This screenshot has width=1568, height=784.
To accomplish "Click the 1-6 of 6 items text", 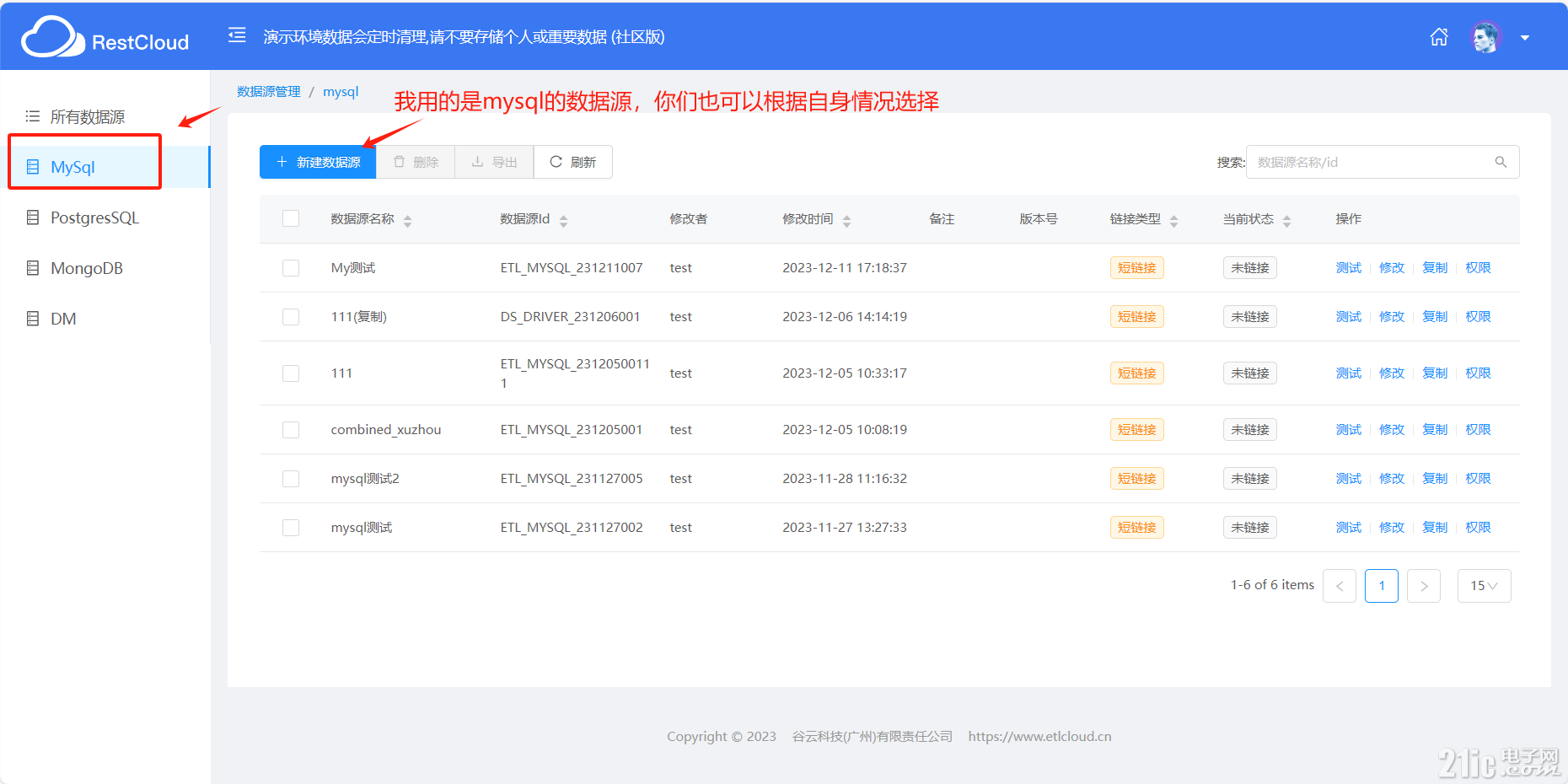I will tap(1272, 585).
